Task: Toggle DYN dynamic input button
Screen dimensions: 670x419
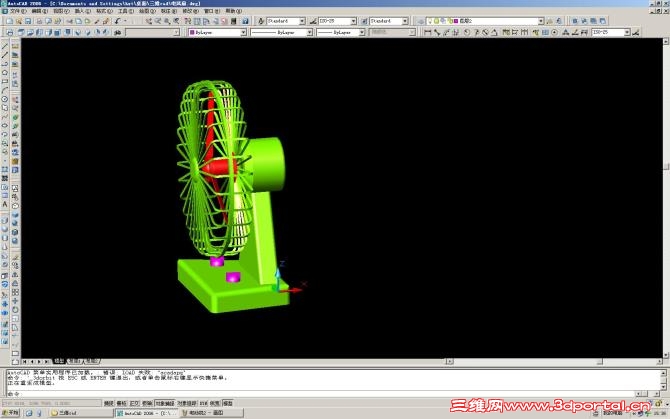Action: point(203,403)
